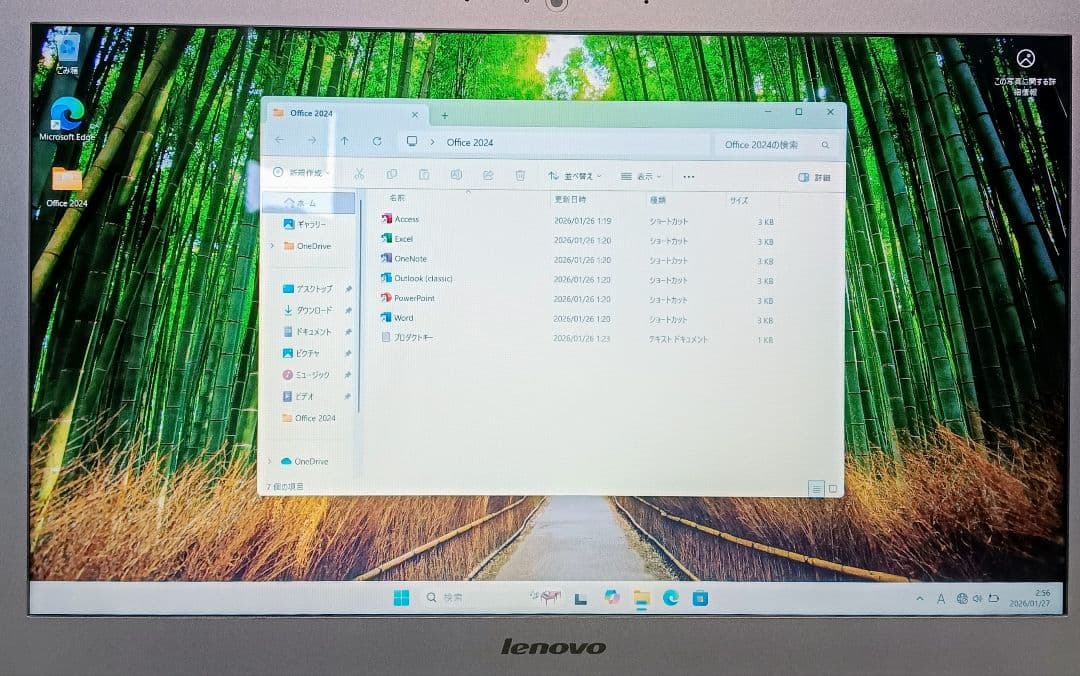Toggle the 詳細 details pane
Screen dimensions: 1080x676
tap(815, 177)
